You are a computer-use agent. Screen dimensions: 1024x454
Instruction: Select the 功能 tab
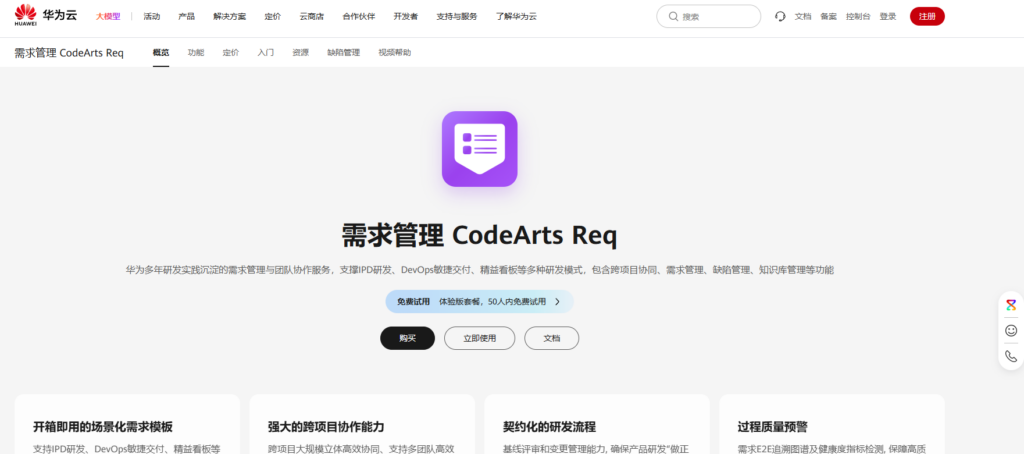pos(196,52)
